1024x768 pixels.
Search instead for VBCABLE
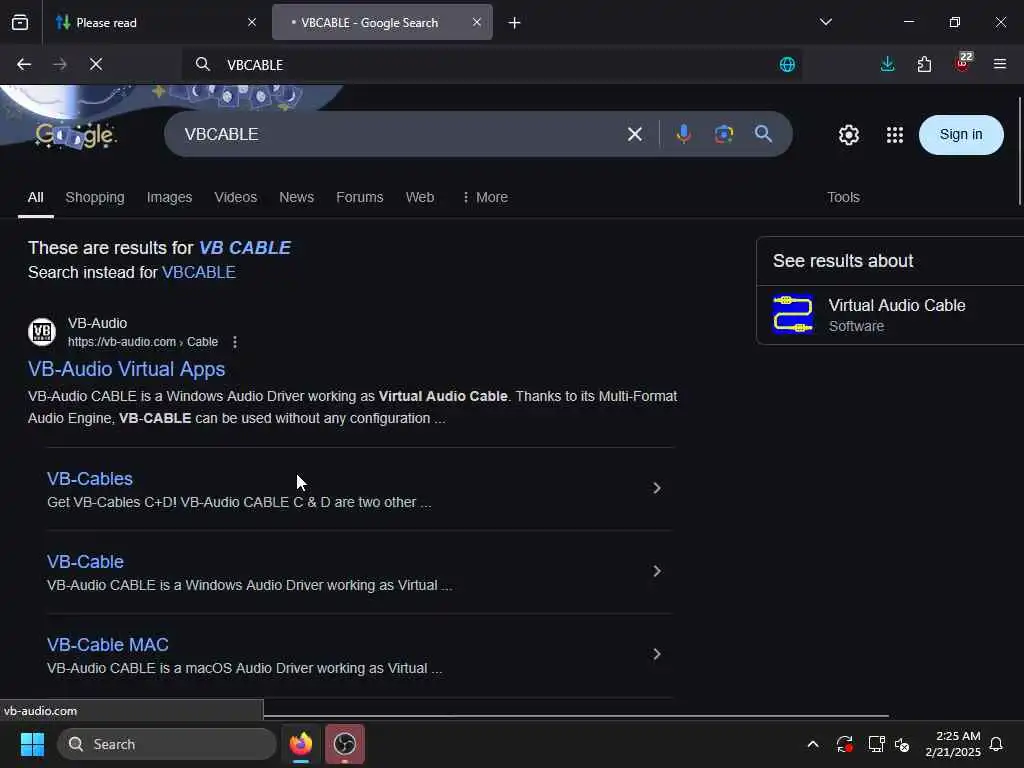coord(199,272)
